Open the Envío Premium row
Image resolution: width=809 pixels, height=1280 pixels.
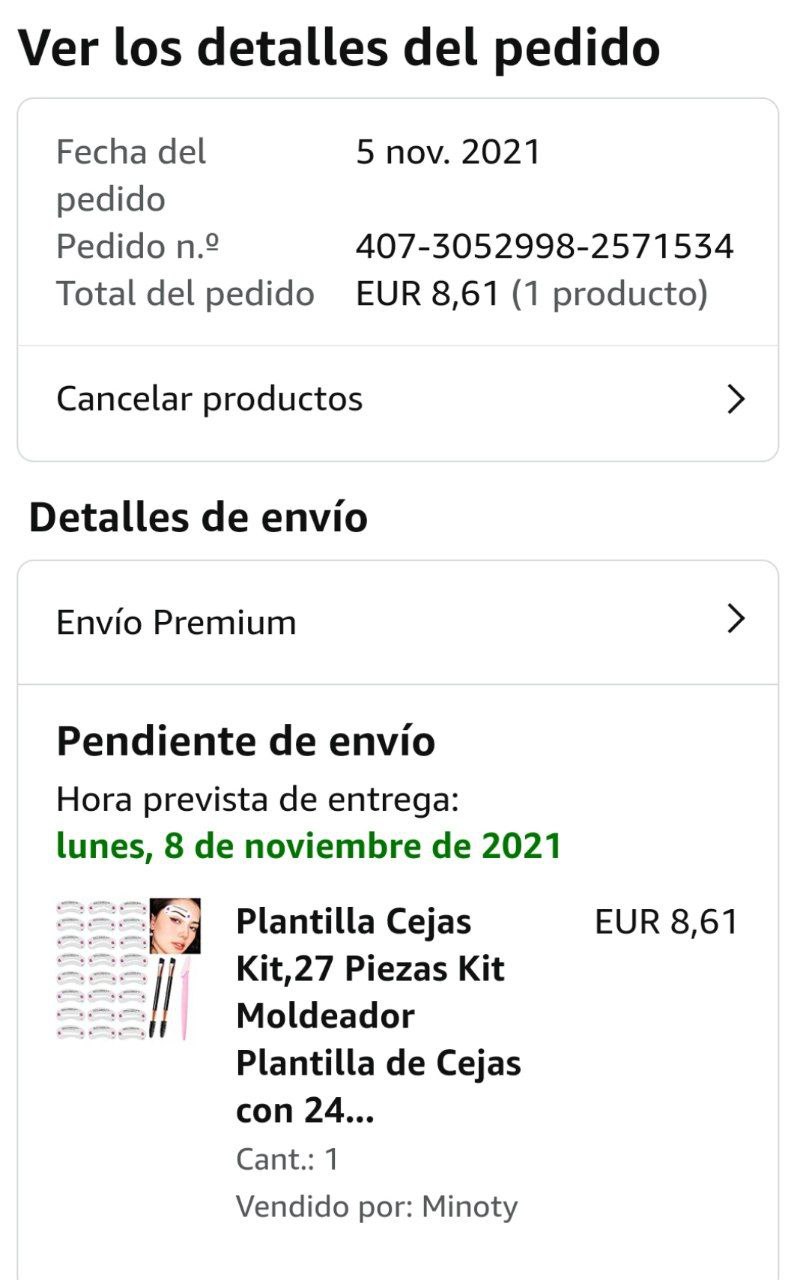(398, 623)
